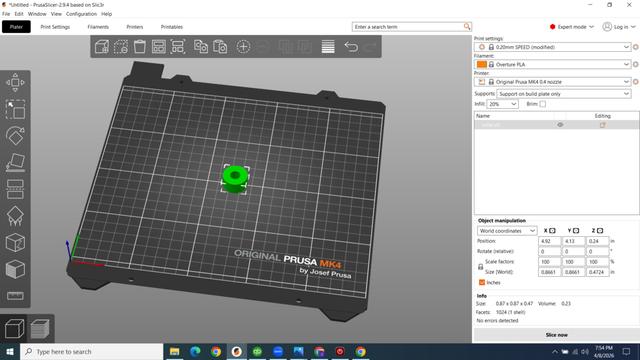This screenshot has height=360, width=640.
Task: Click the Add instance plus icon
Action: [243, 47]
